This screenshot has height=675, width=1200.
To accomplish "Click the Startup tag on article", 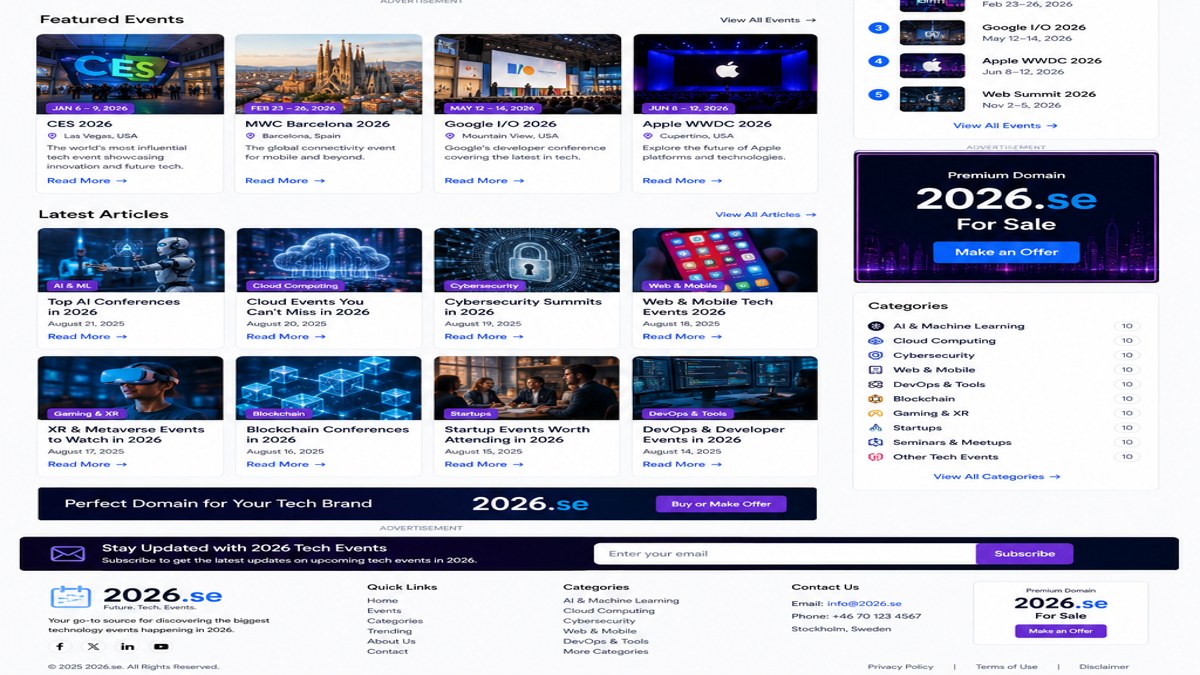I will [471, 414].
